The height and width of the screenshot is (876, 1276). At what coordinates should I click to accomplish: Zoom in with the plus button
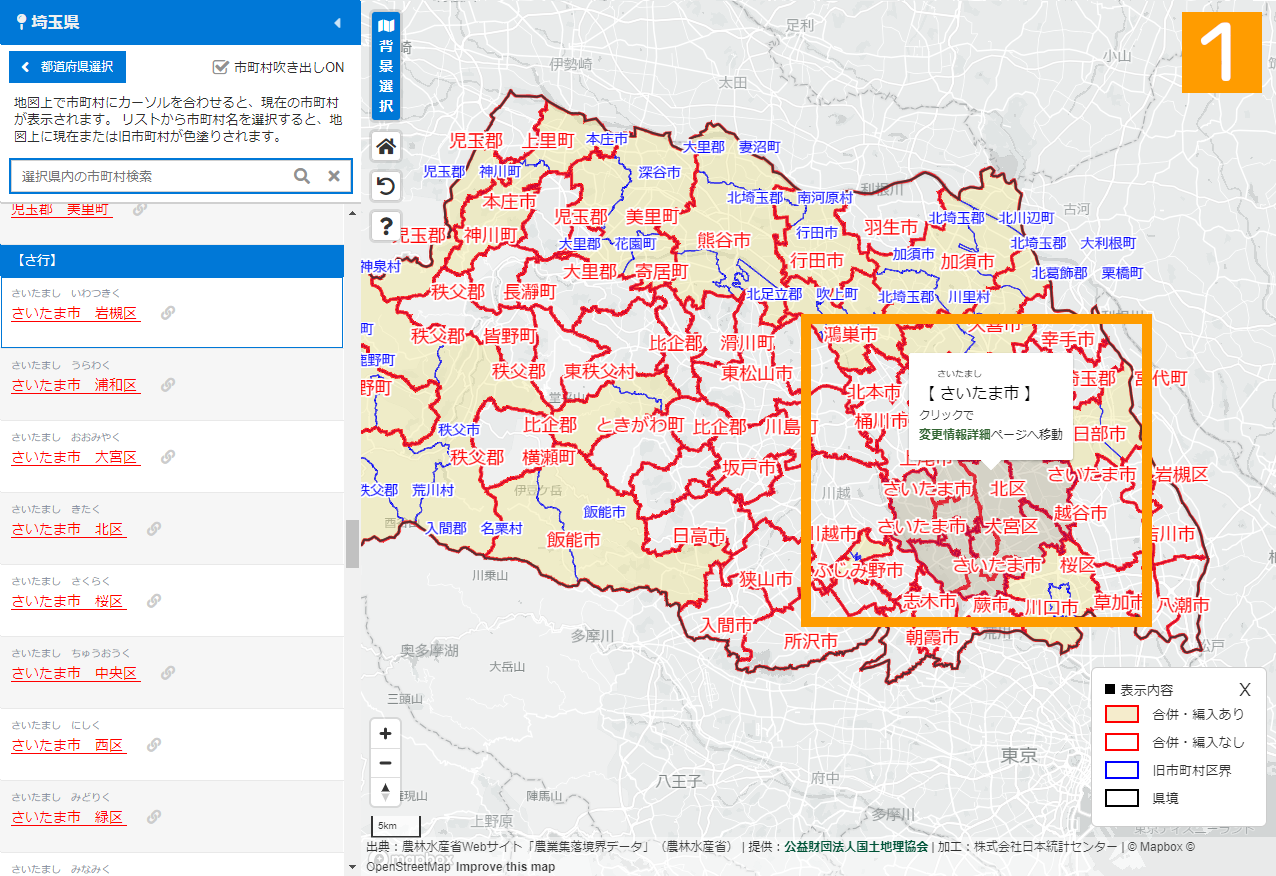386,733
